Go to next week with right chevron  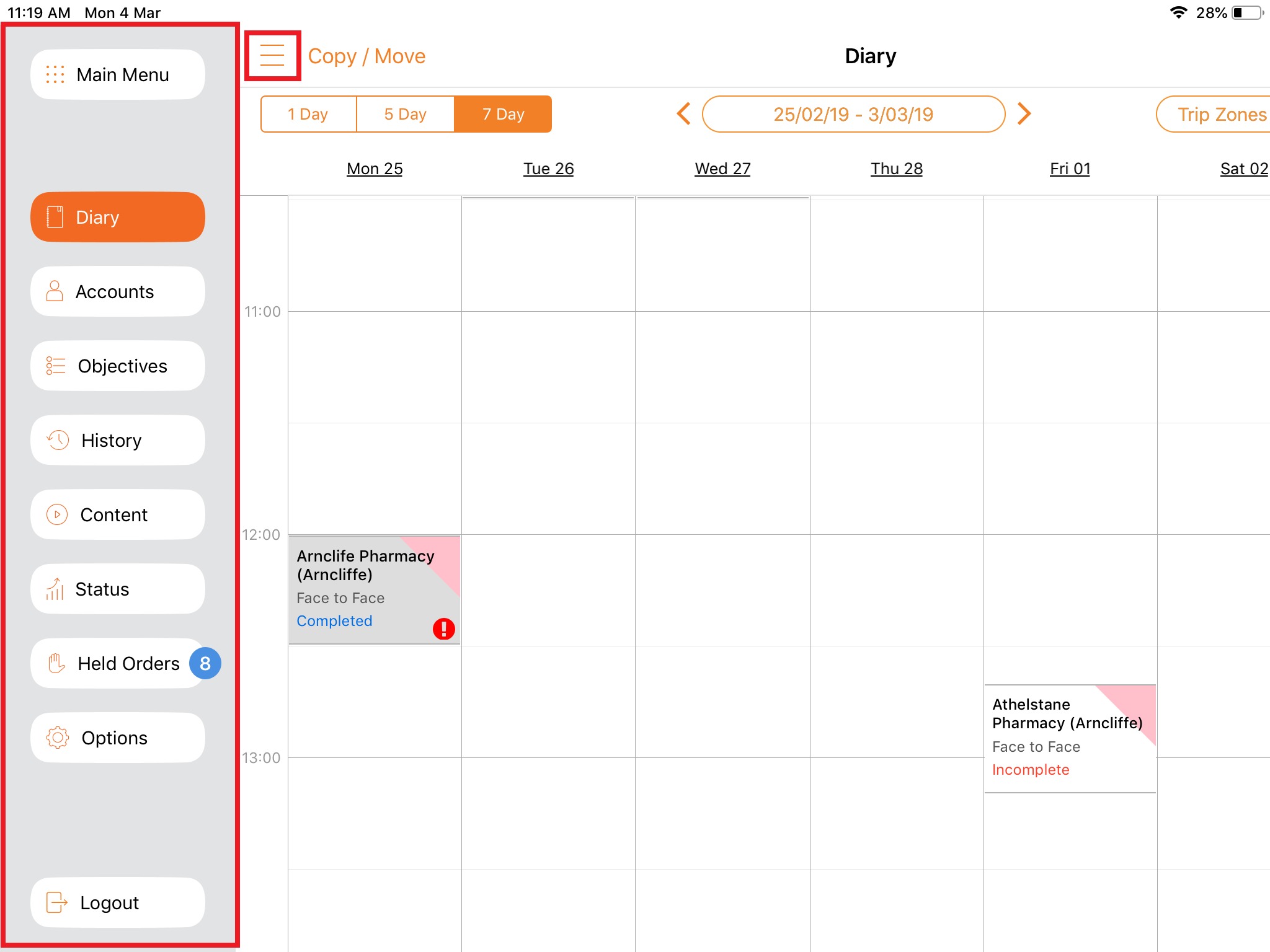1024,114
